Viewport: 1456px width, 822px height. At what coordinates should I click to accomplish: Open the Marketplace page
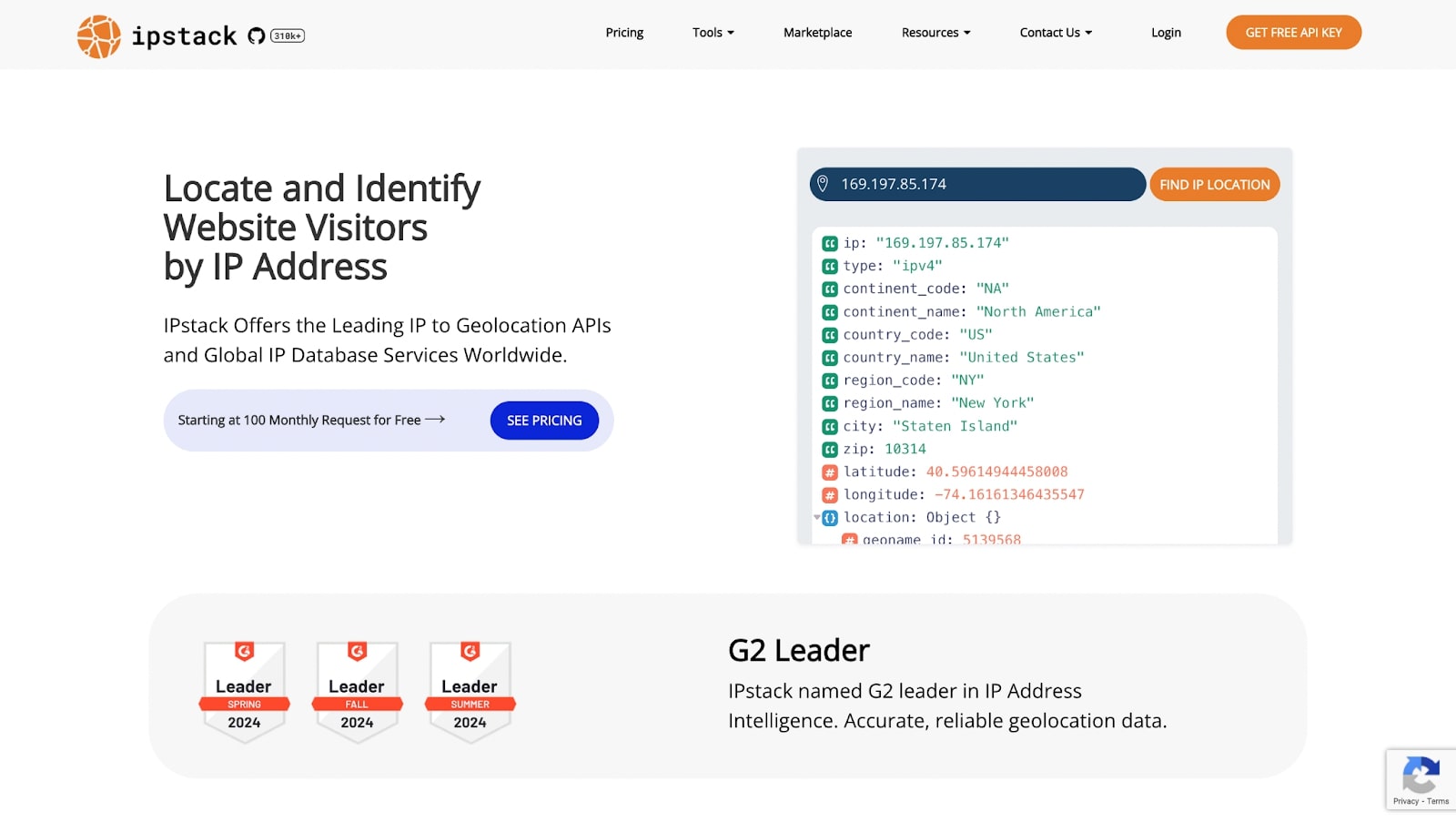(818, 33)
